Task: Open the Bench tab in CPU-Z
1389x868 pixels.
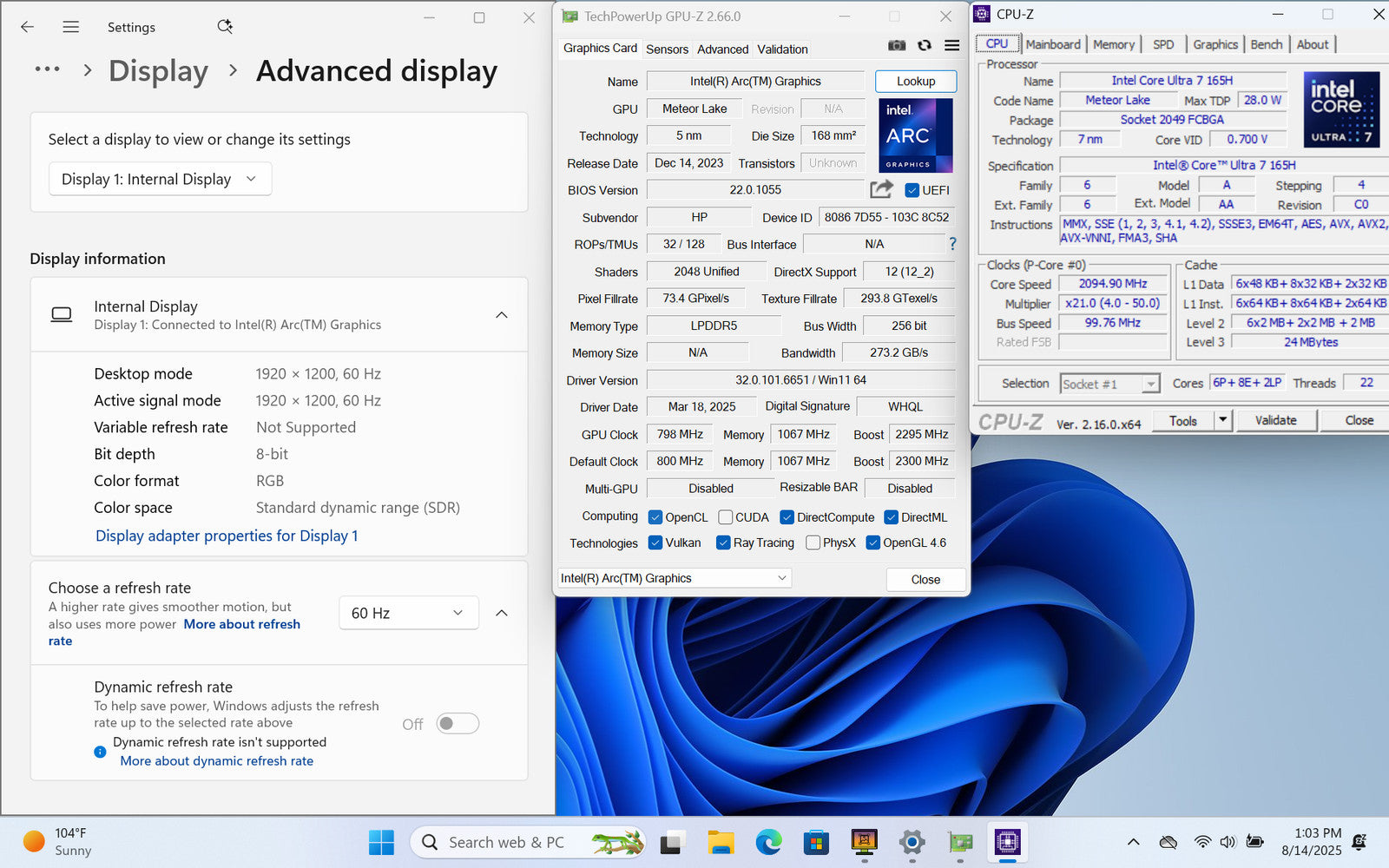Action: click(x=1267, y=44)
